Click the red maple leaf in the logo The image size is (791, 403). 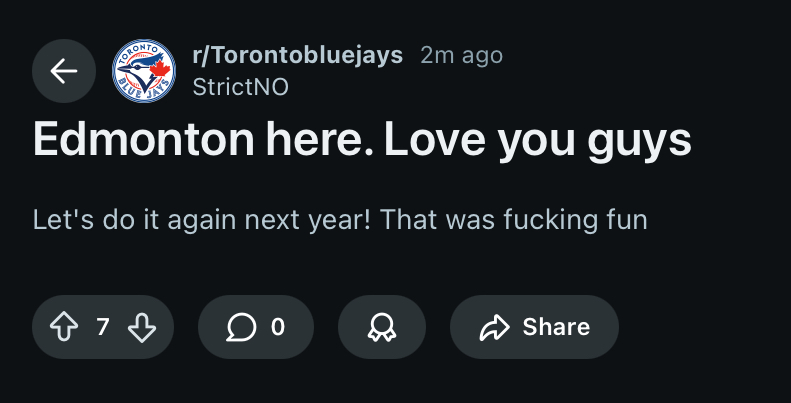[160, 68]
